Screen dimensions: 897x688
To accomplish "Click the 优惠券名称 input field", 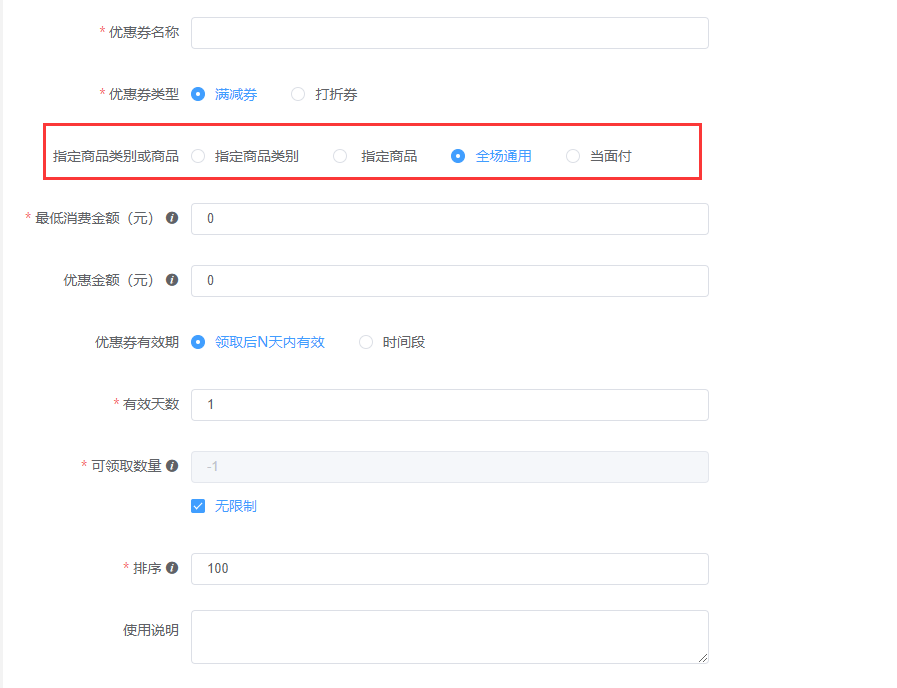I will coord(450,33).
